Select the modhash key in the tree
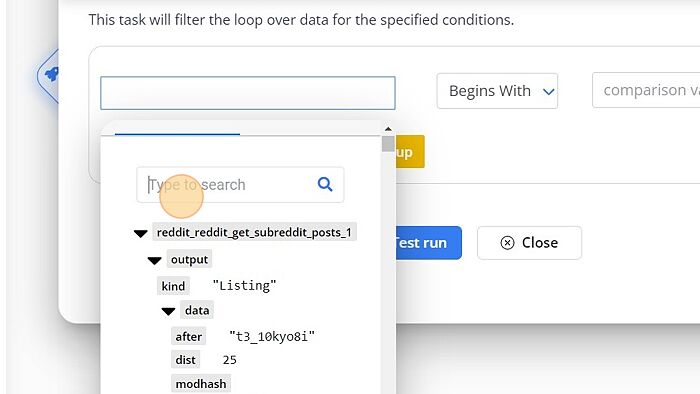This screenshot has width=700, height=394. [x=201, y=384]
